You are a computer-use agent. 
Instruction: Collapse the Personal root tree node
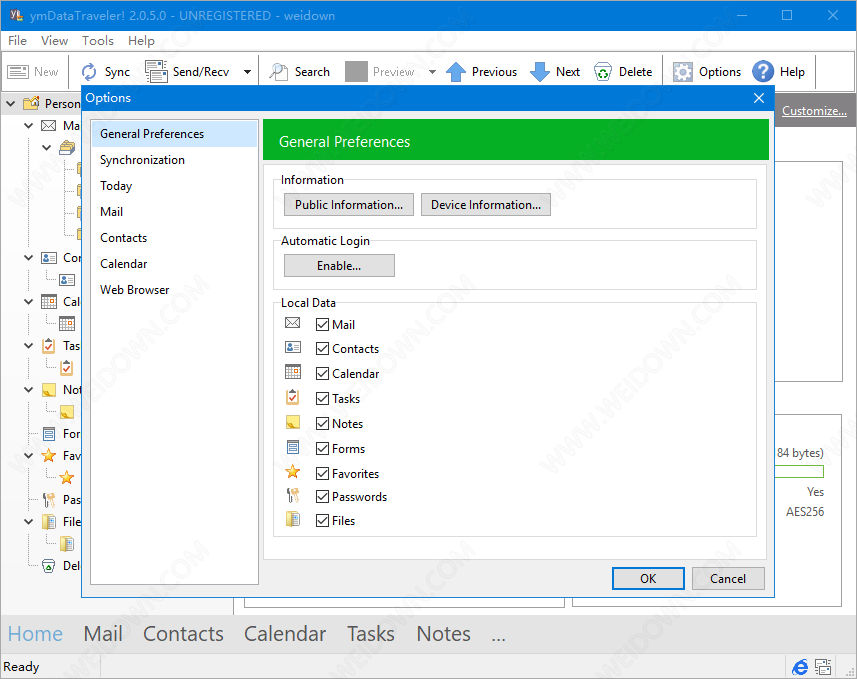tap(10, 103)
